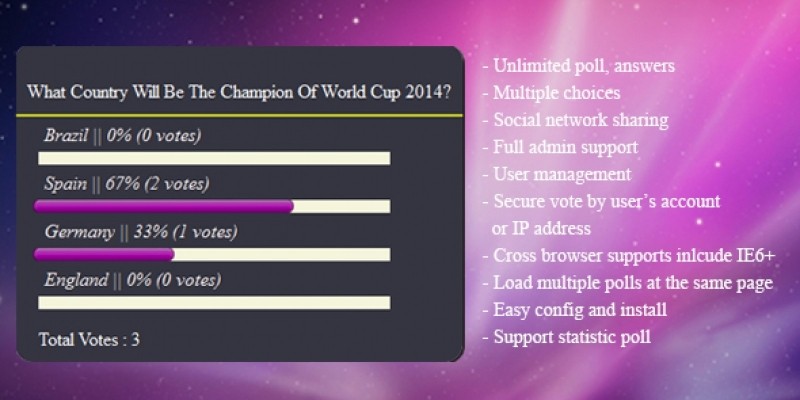Select the England answer label

132,280
